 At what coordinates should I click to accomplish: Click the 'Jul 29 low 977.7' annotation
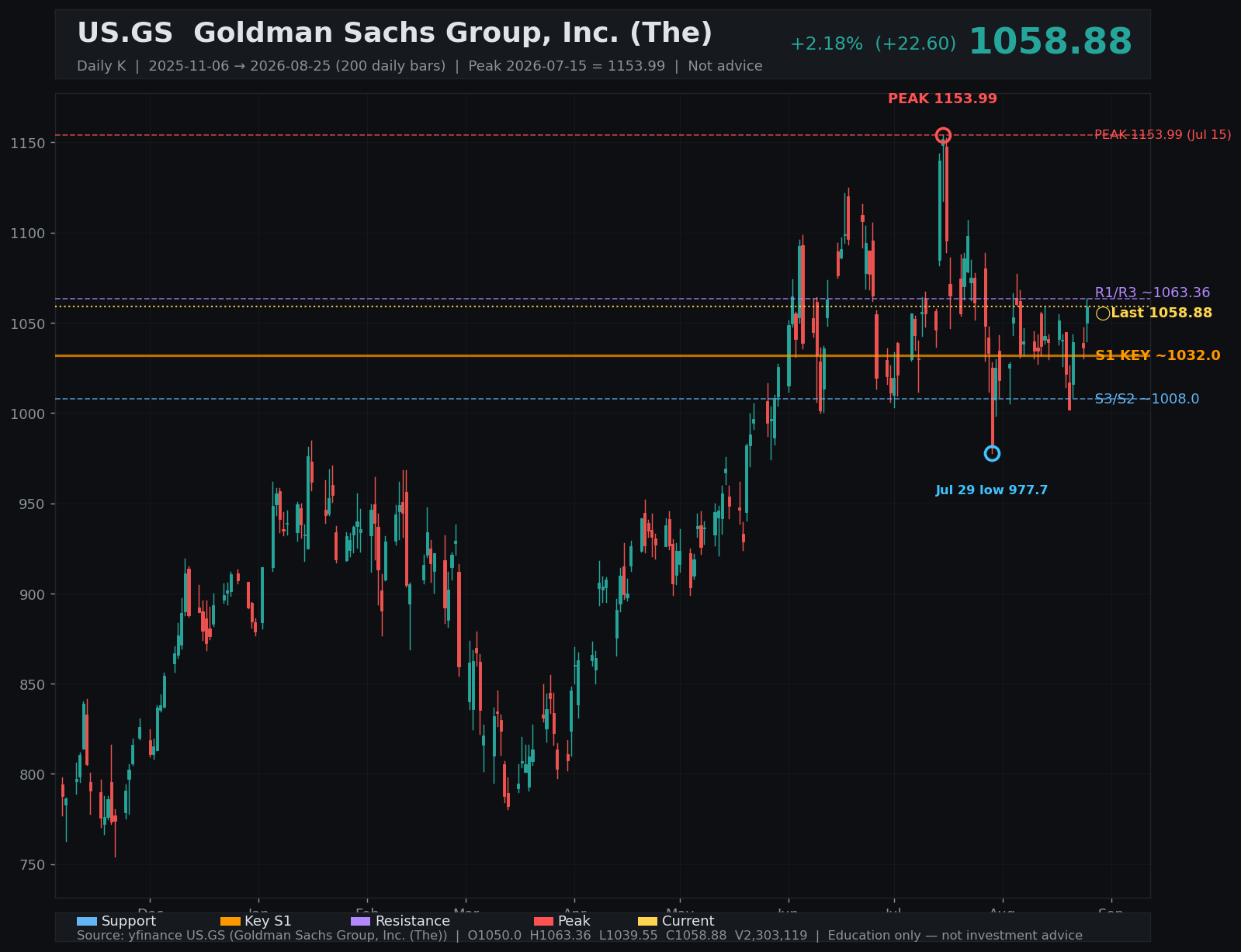tap(992, 490)
